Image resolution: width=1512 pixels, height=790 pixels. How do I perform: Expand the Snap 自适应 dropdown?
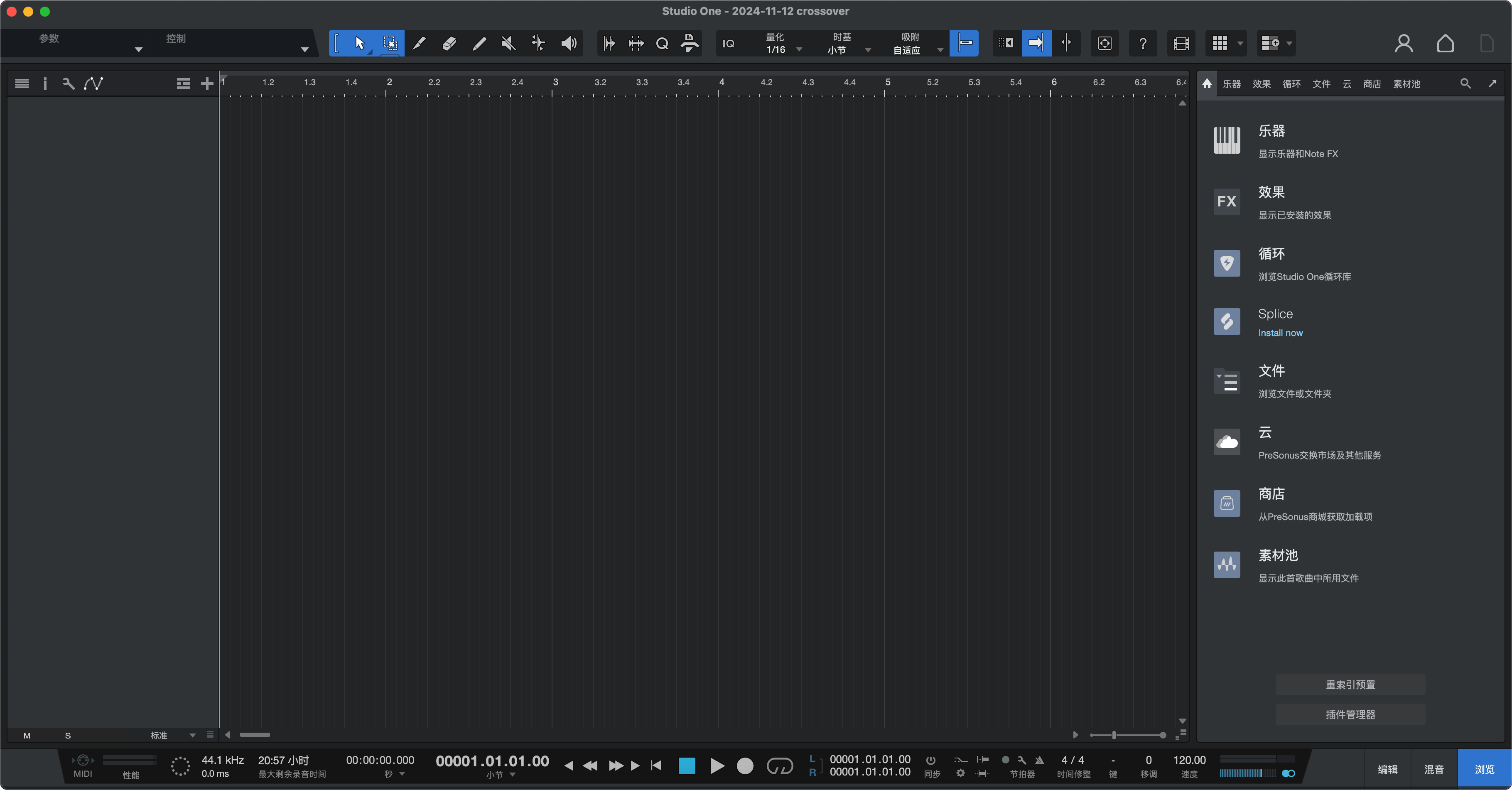[918, 44]
